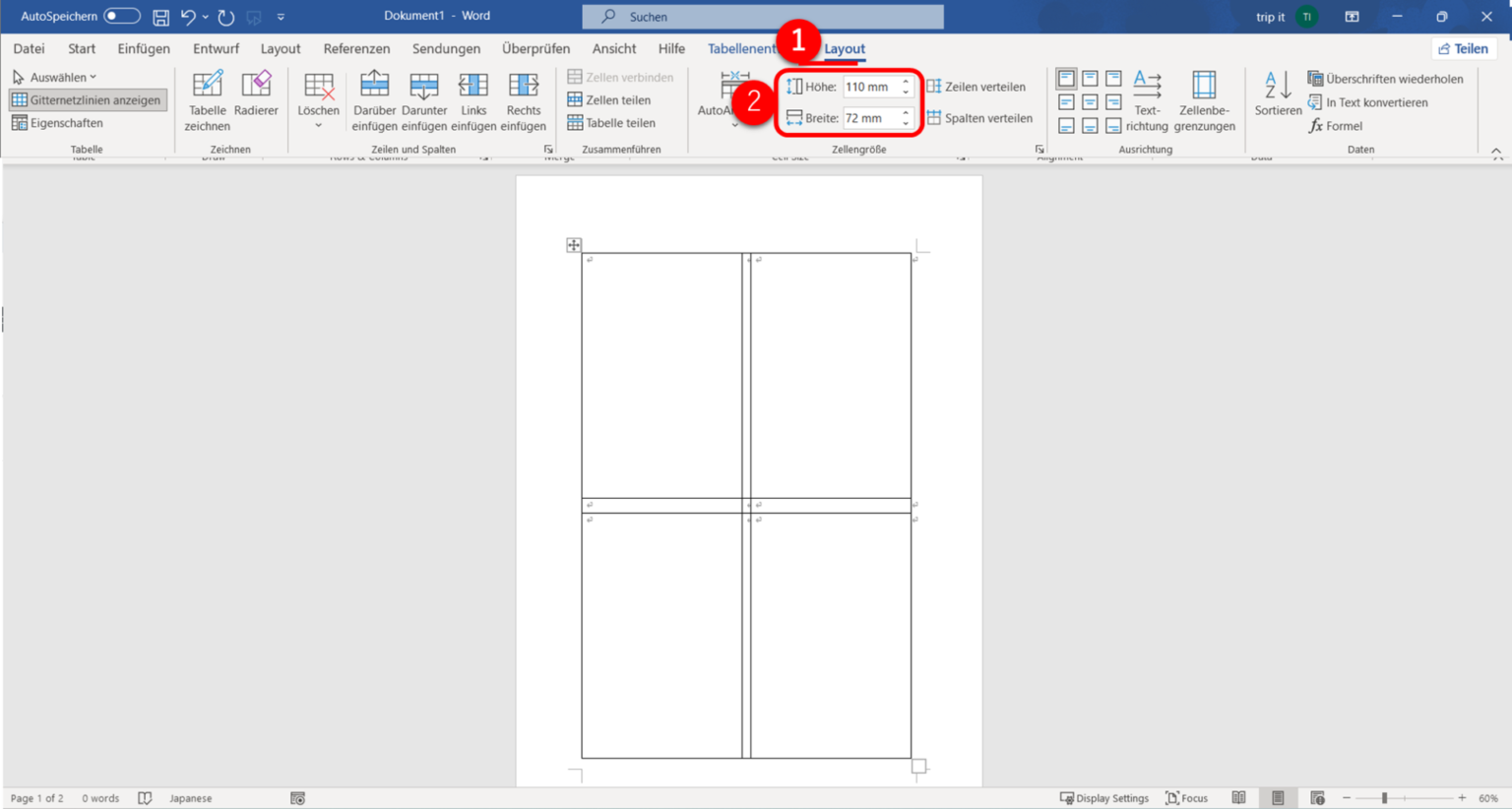Click into the Suchen search box

click(x=763, y=17)
